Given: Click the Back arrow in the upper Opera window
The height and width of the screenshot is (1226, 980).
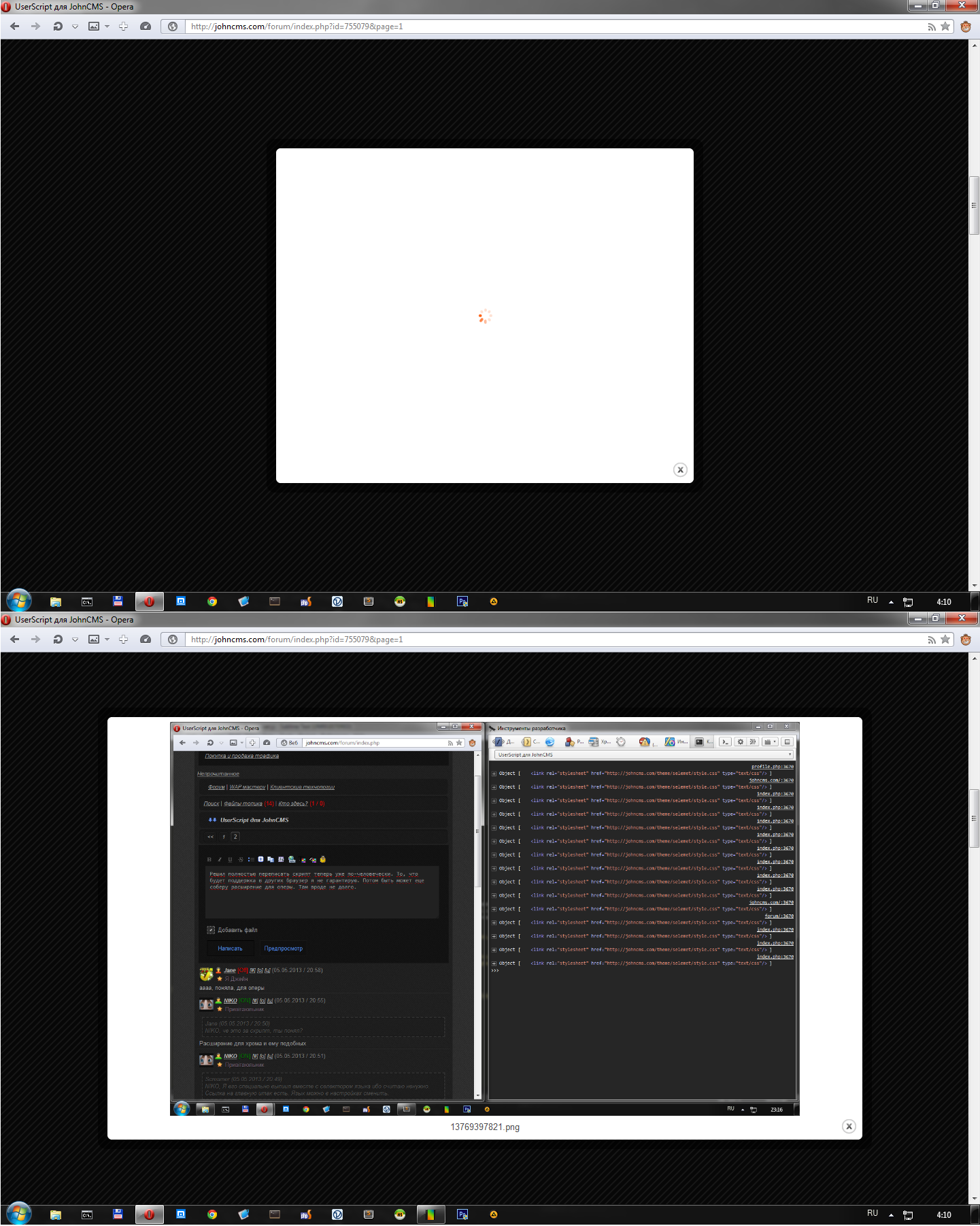Looking at the screenshot, I should click(x=15, y=27).
